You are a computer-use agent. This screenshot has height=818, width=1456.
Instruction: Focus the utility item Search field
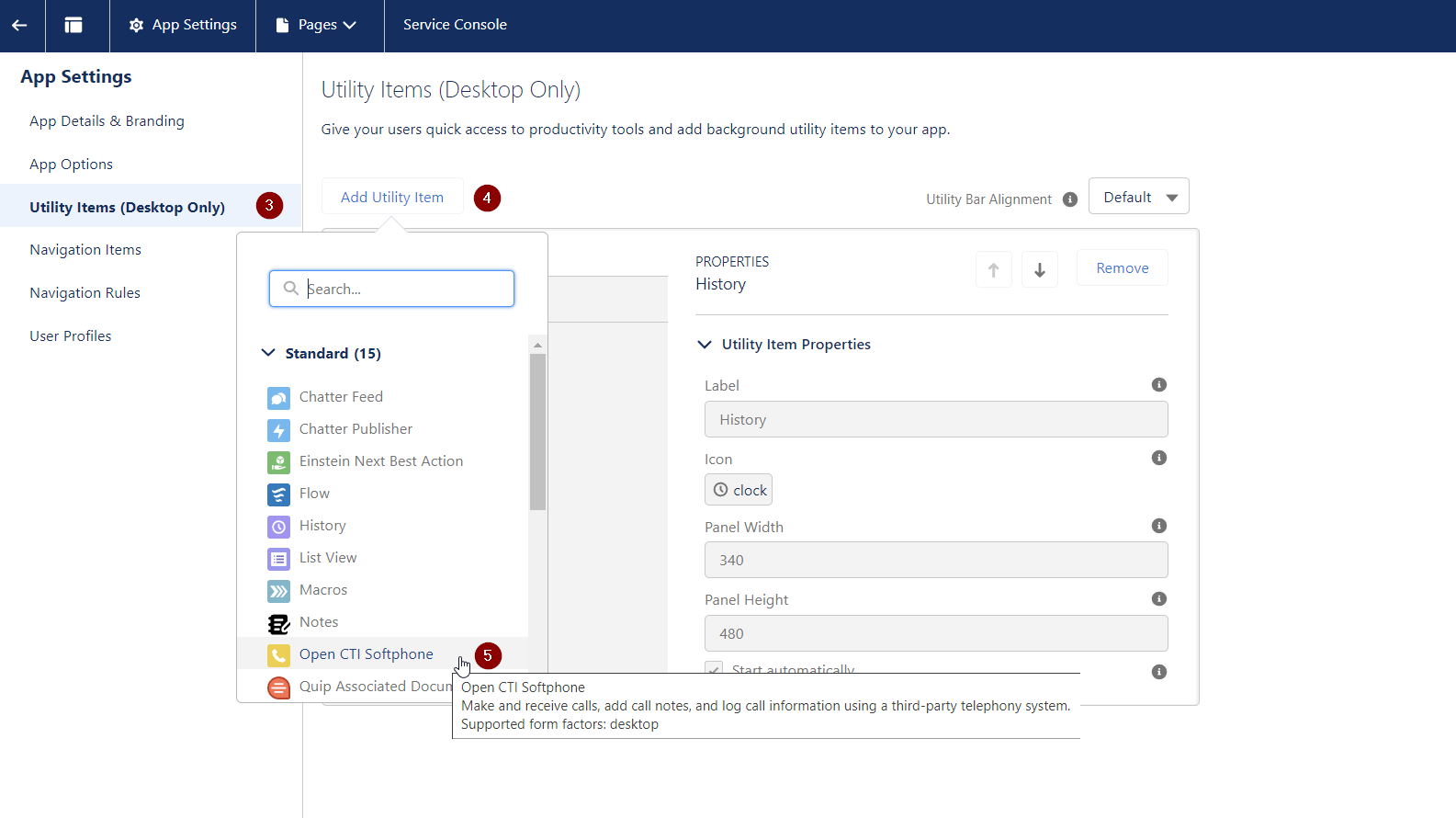391,289
